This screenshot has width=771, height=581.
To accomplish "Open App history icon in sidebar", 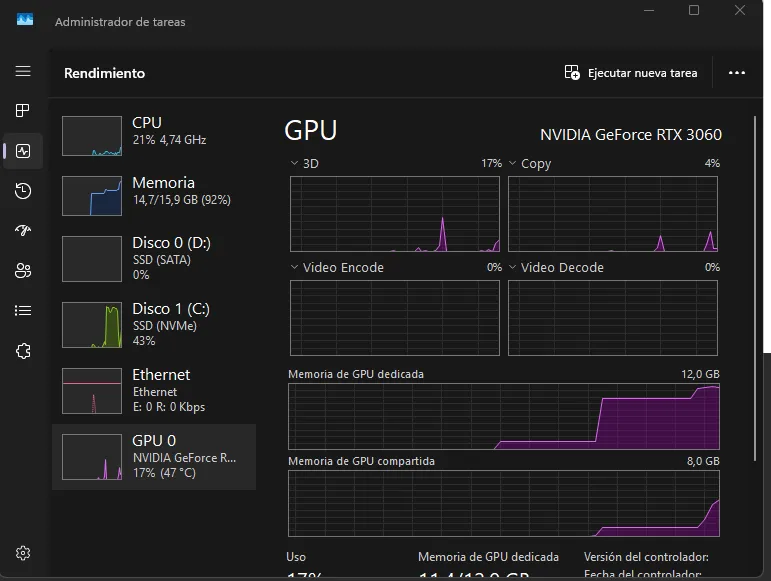I will [23, 191].
